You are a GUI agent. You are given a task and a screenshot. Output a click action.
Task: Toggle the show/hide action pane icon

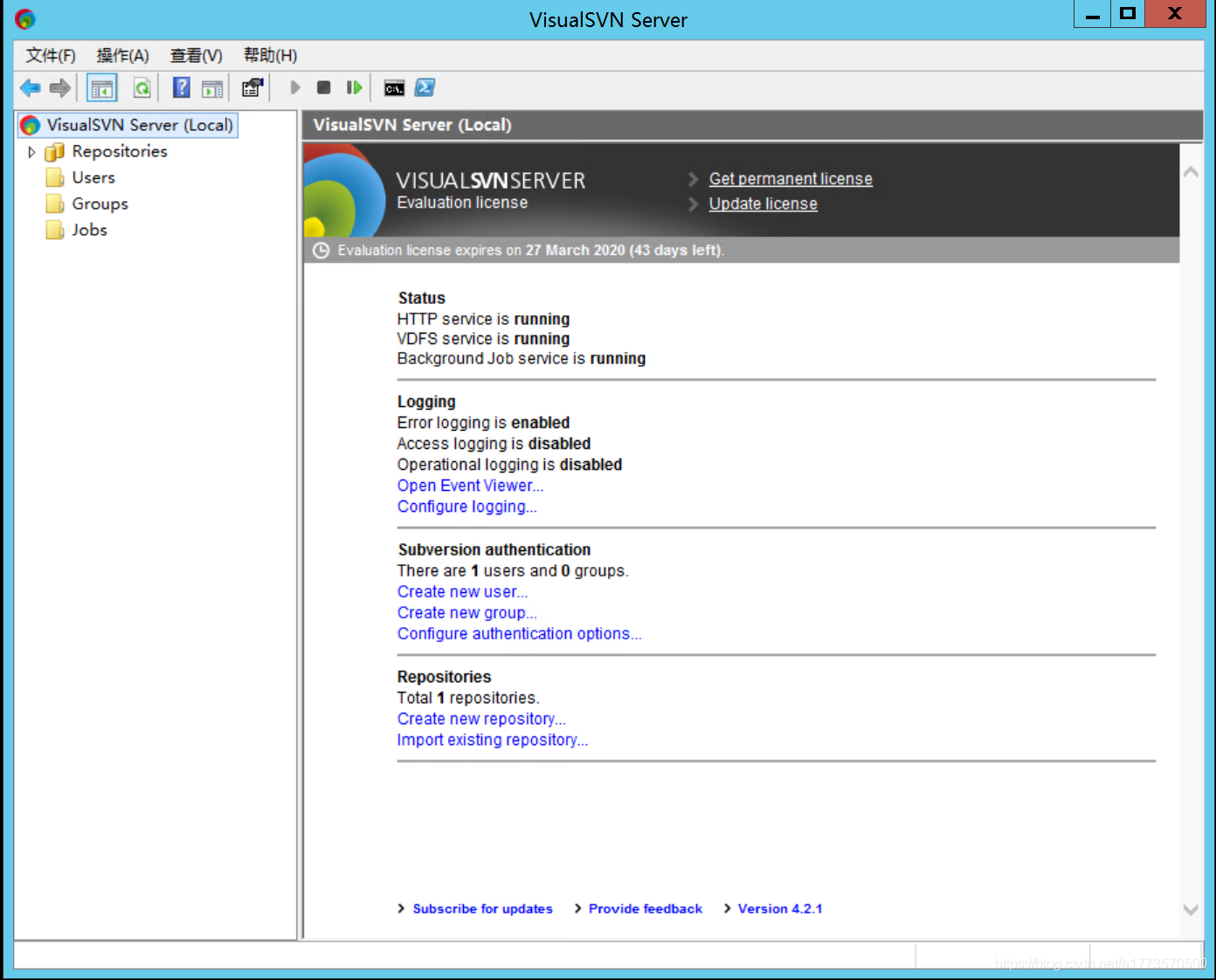coord(212,87)
